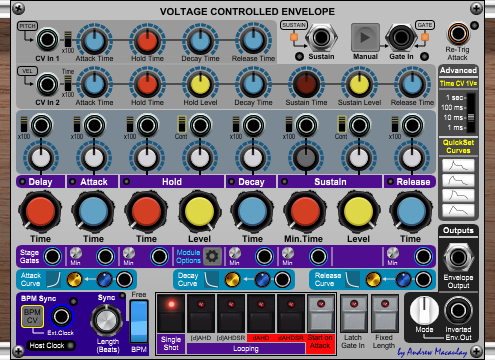
Task: Click the Envelope Output jack
Action: coord(458,257)
